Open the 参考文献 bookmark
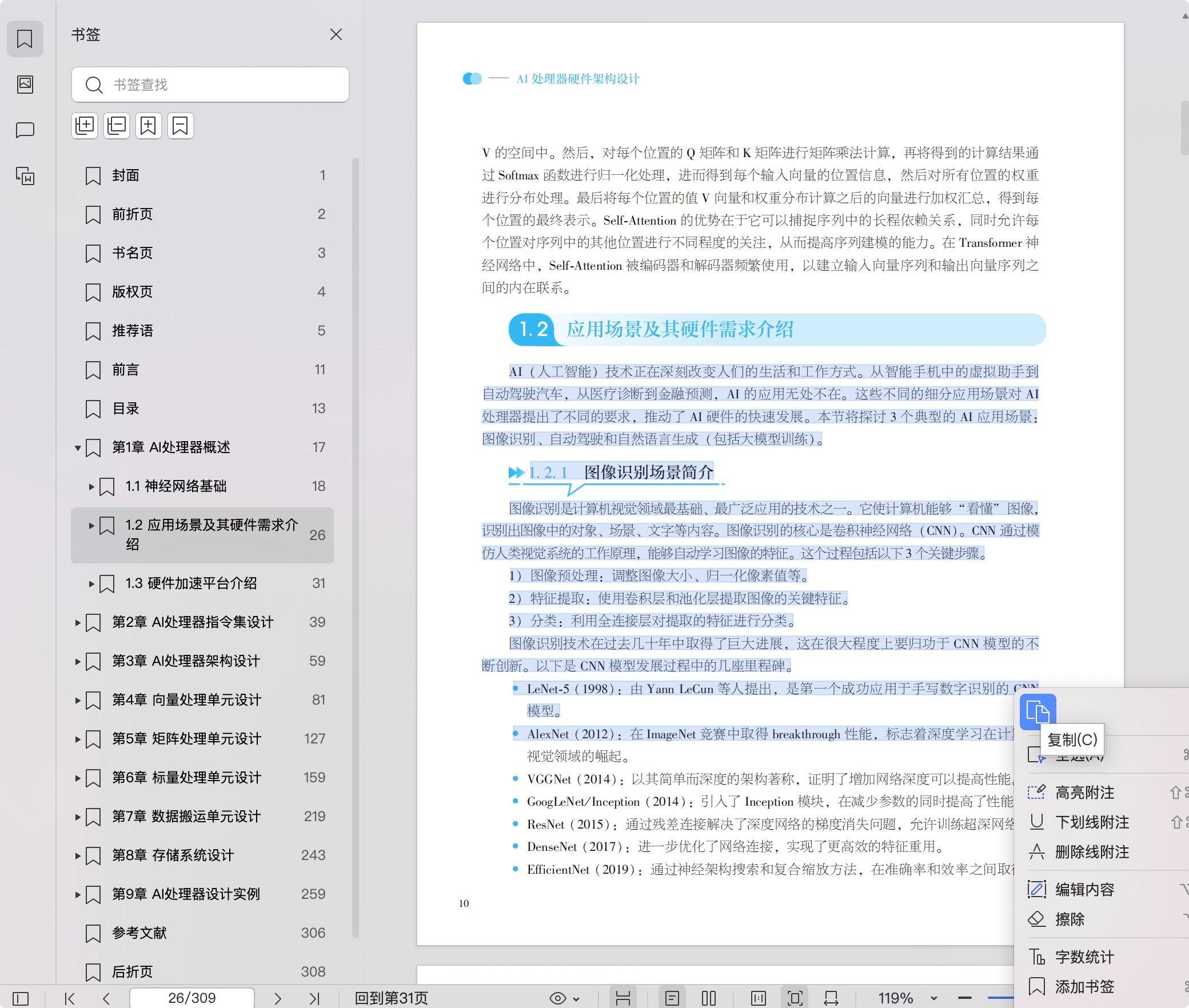Viewport: 1189px width, 1008px height. 139,933
